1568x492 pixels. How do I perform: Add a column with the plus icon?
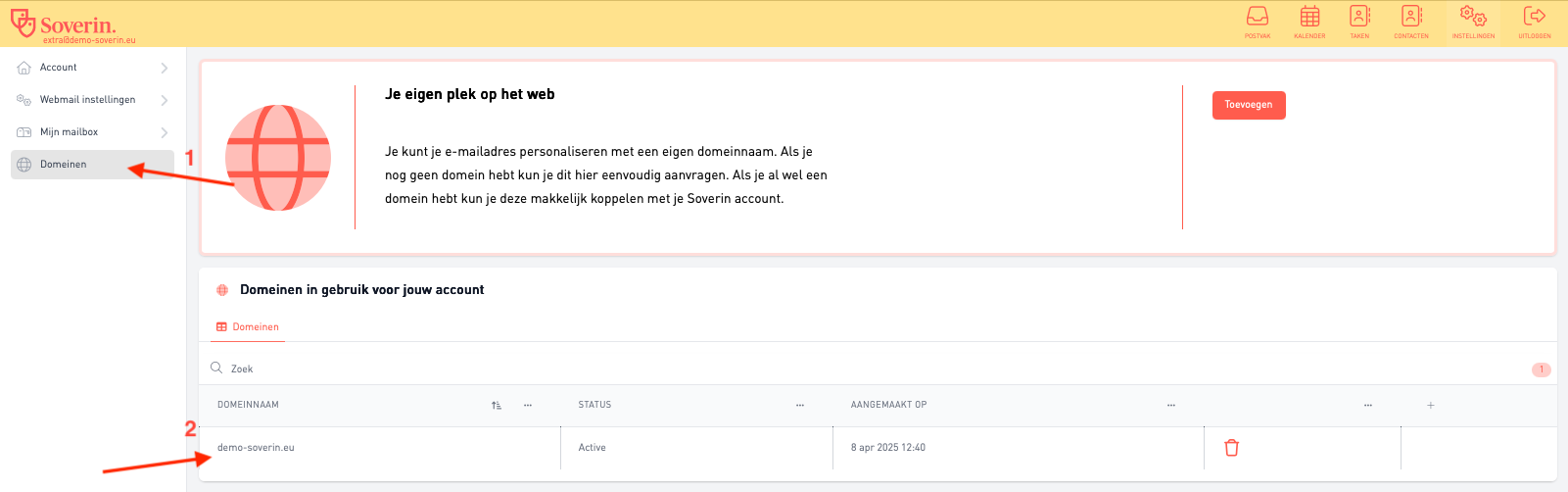click(x=1430, y=405)
